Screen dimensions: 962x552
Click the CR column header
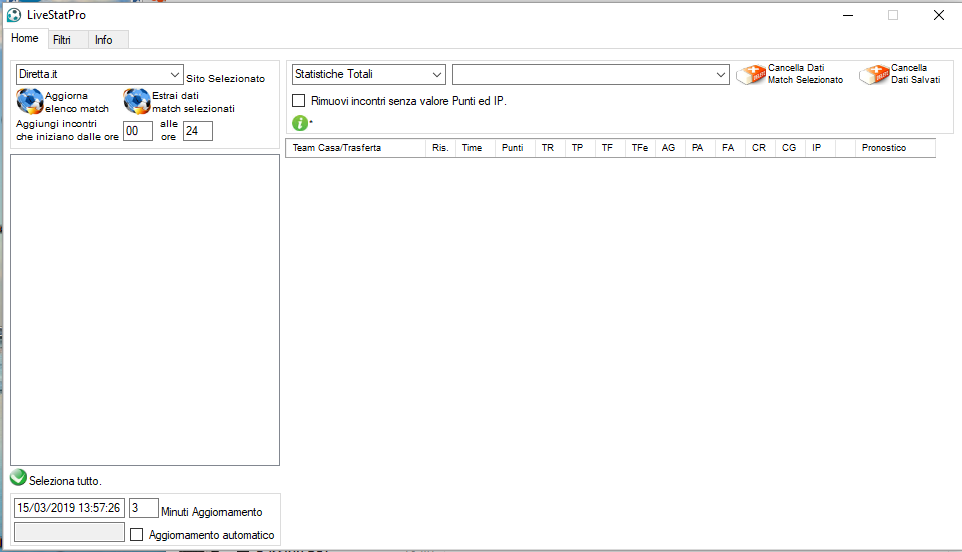tap(761, 148)
